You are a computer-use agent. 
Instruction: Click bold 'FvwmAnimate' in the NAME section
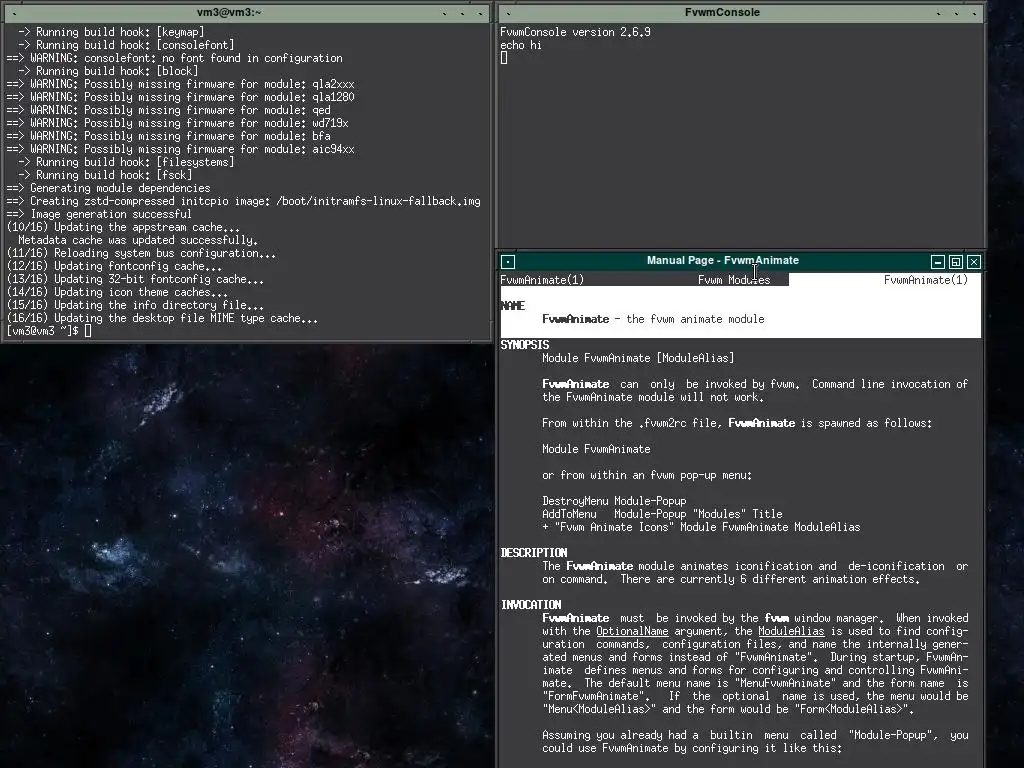[575, 319]
